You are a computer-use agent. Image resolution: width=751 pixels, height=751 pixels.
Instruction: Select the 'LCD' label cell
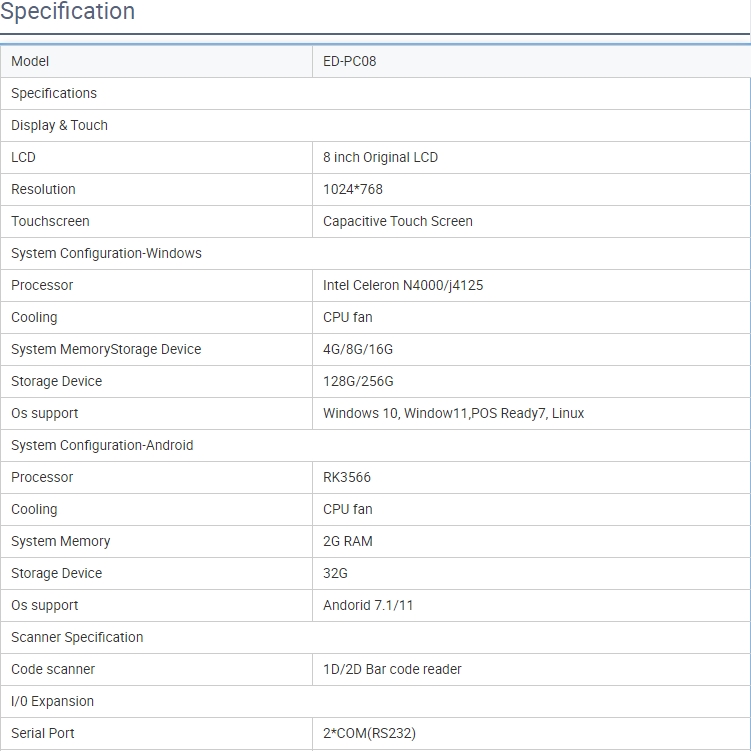[x=156, y=158]
